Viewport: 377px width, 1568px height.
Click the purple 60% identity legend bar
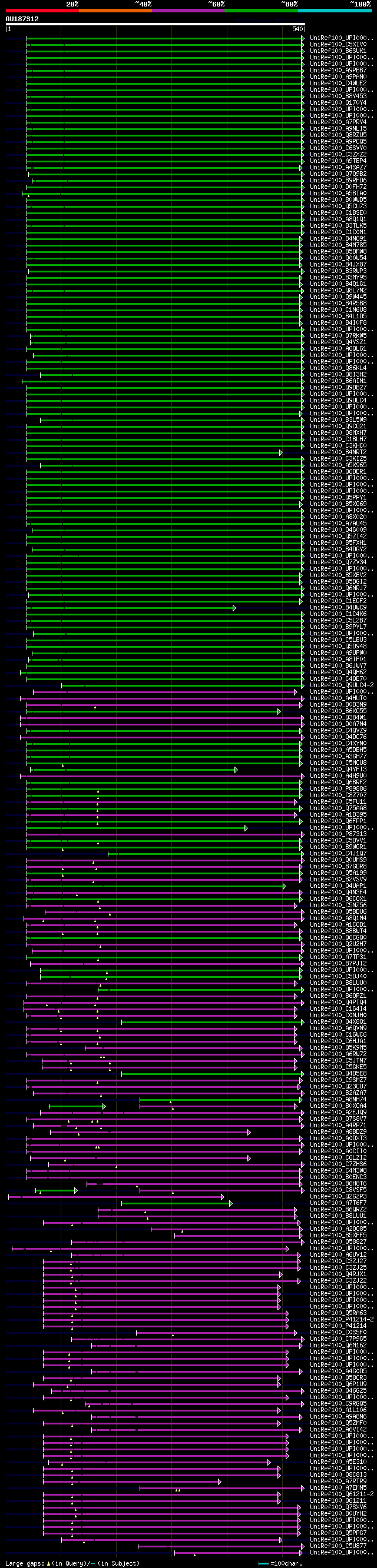pyautogui.click(x=188, y=11)
